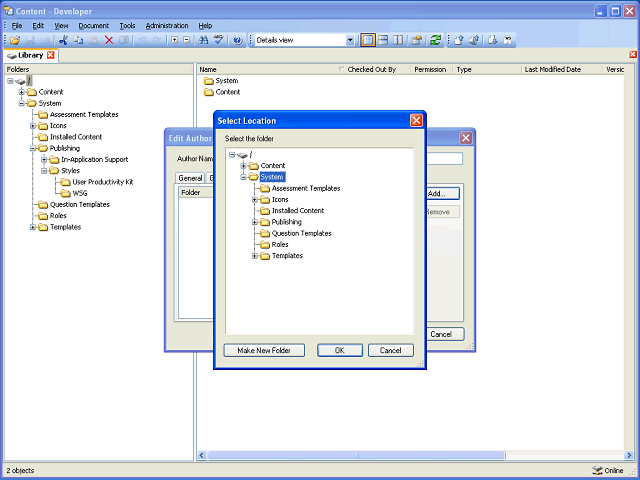Image resolution: width=640 pixels, height=480 pixels.
Task: Click the Last Modified Date column header
Action: 561,69
